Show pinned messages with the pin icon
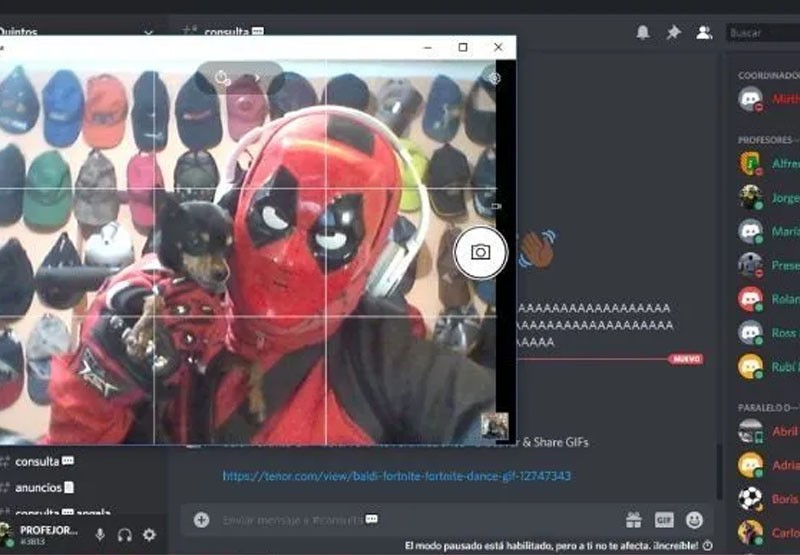The image size is (800, 555). (673, 32)
